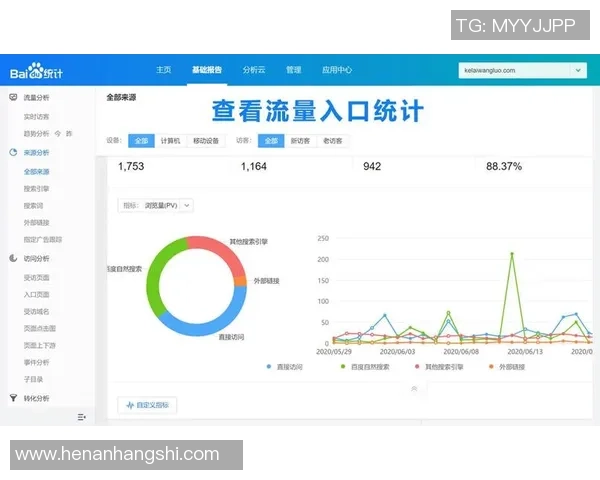The width and height of the screenshot is (600, 480).
Task: Select 全部 device filter
Action: [141, 141]
